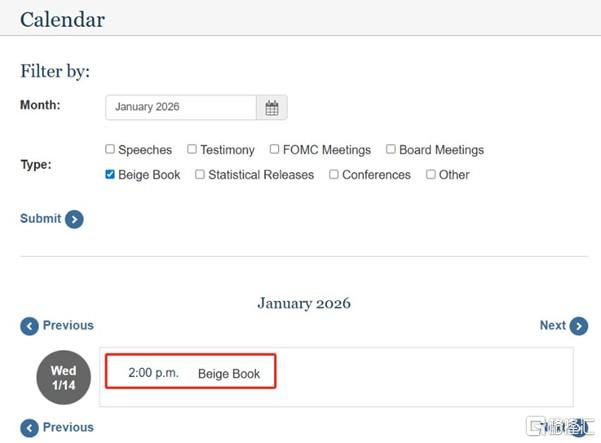Click the bottom Previous month link text

tap(68, 427)
